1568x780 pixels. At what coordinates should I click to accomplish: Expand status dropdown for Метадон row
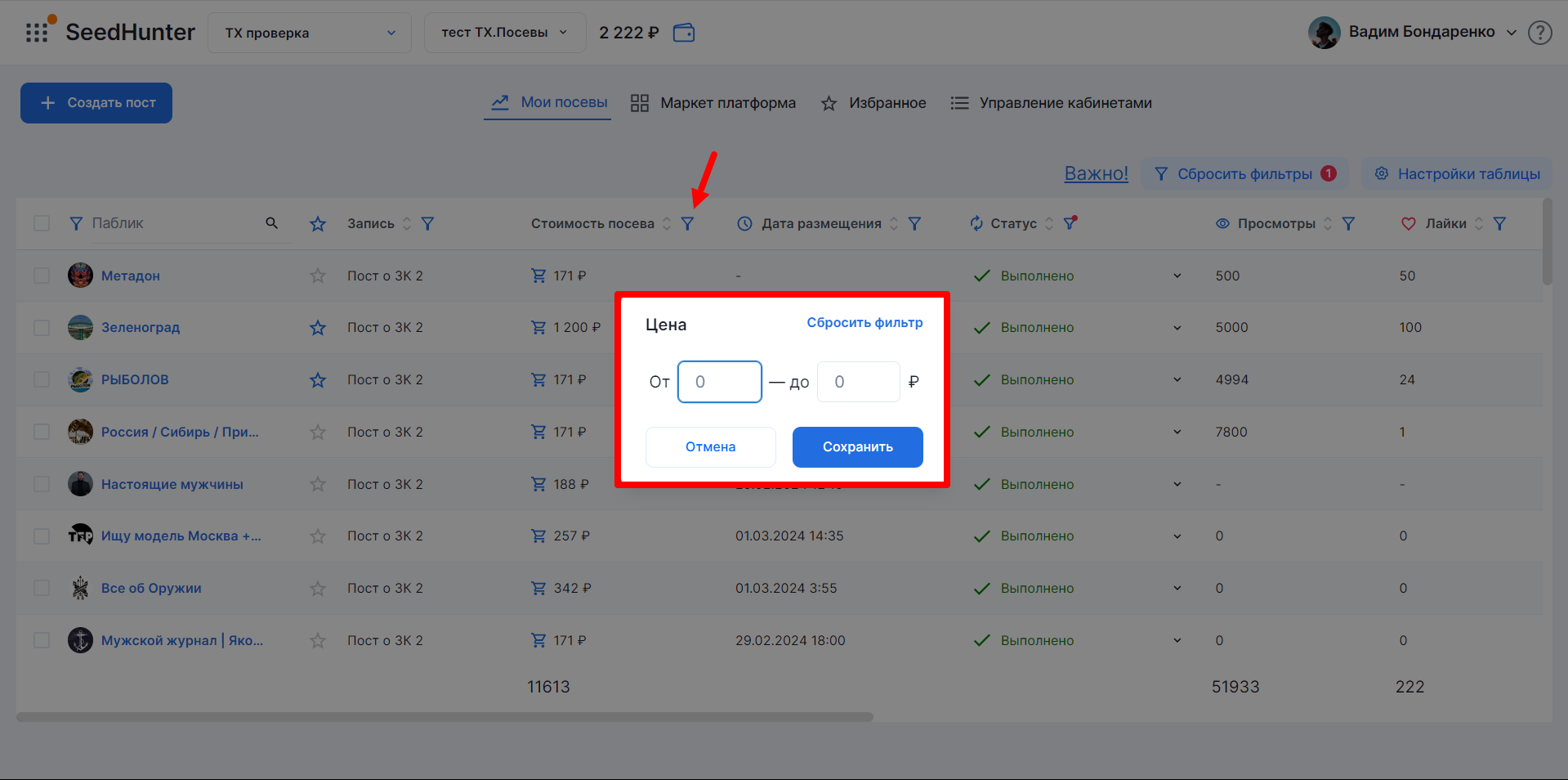pos(1177,276)
